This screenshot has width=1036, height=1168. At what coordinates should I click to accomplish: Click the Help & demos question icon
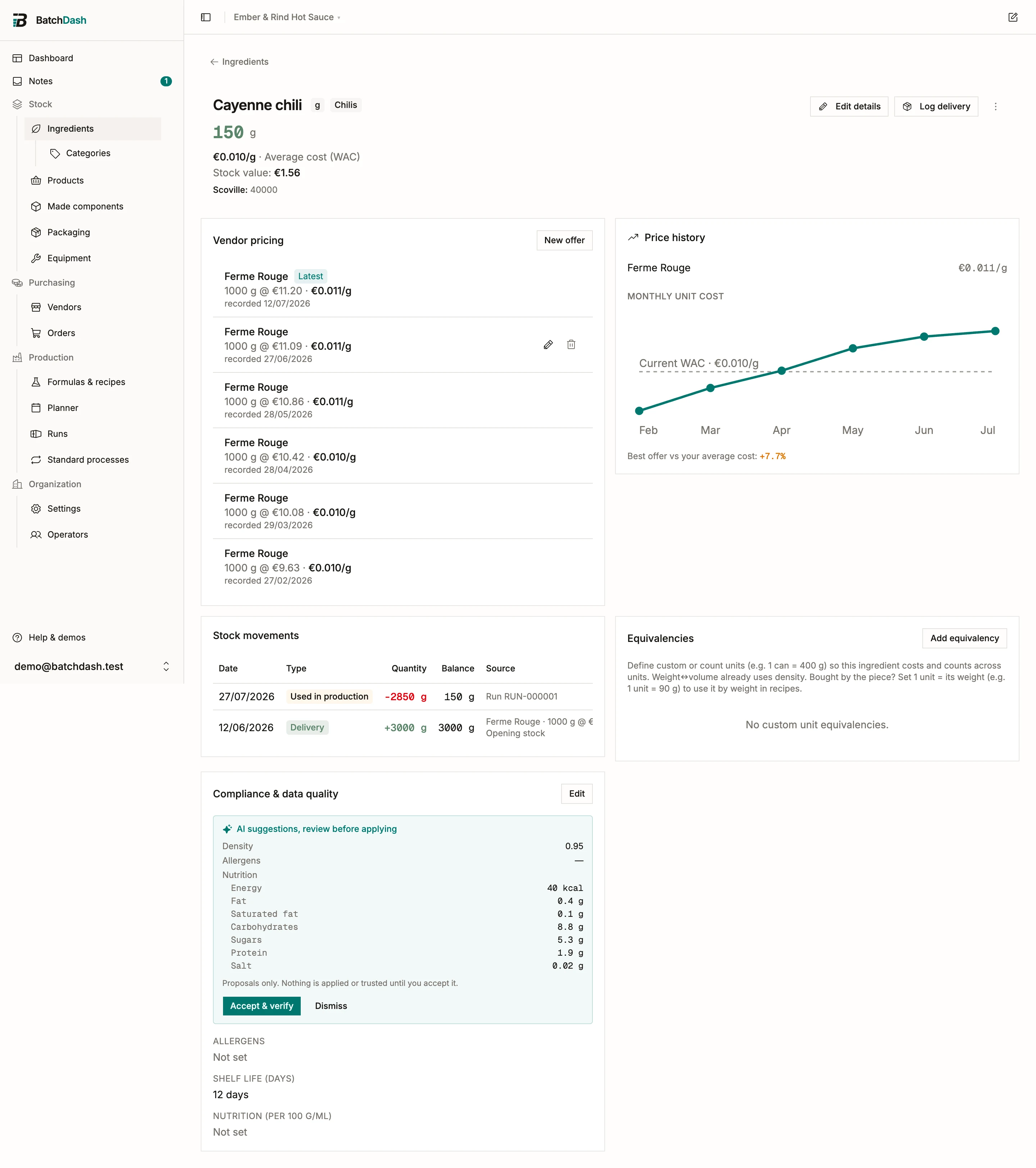coord(18,638)
